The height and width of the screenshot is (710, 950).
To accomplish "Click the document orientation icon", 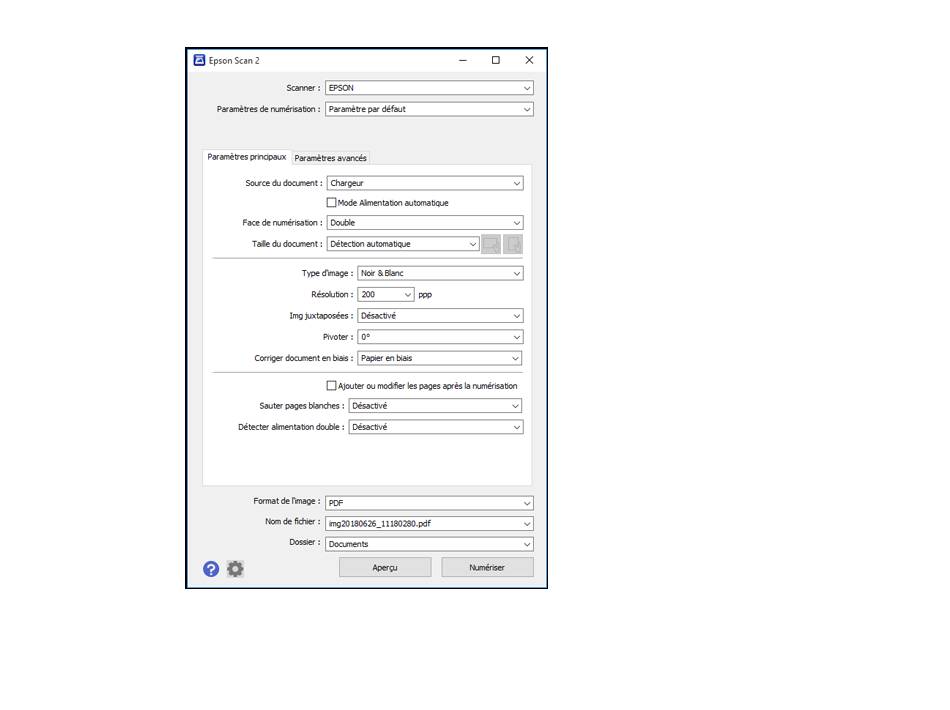I will click(513, 244).
